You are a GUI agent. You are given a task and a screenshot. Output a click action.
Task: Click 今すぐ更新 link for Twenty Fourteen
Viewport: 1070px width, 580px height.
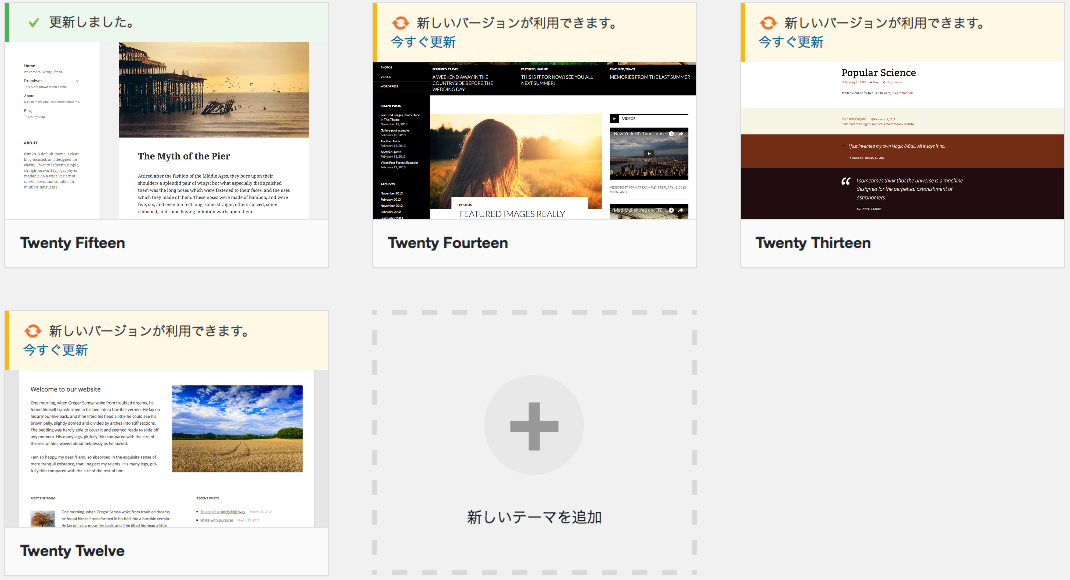[x=423, y=42]
